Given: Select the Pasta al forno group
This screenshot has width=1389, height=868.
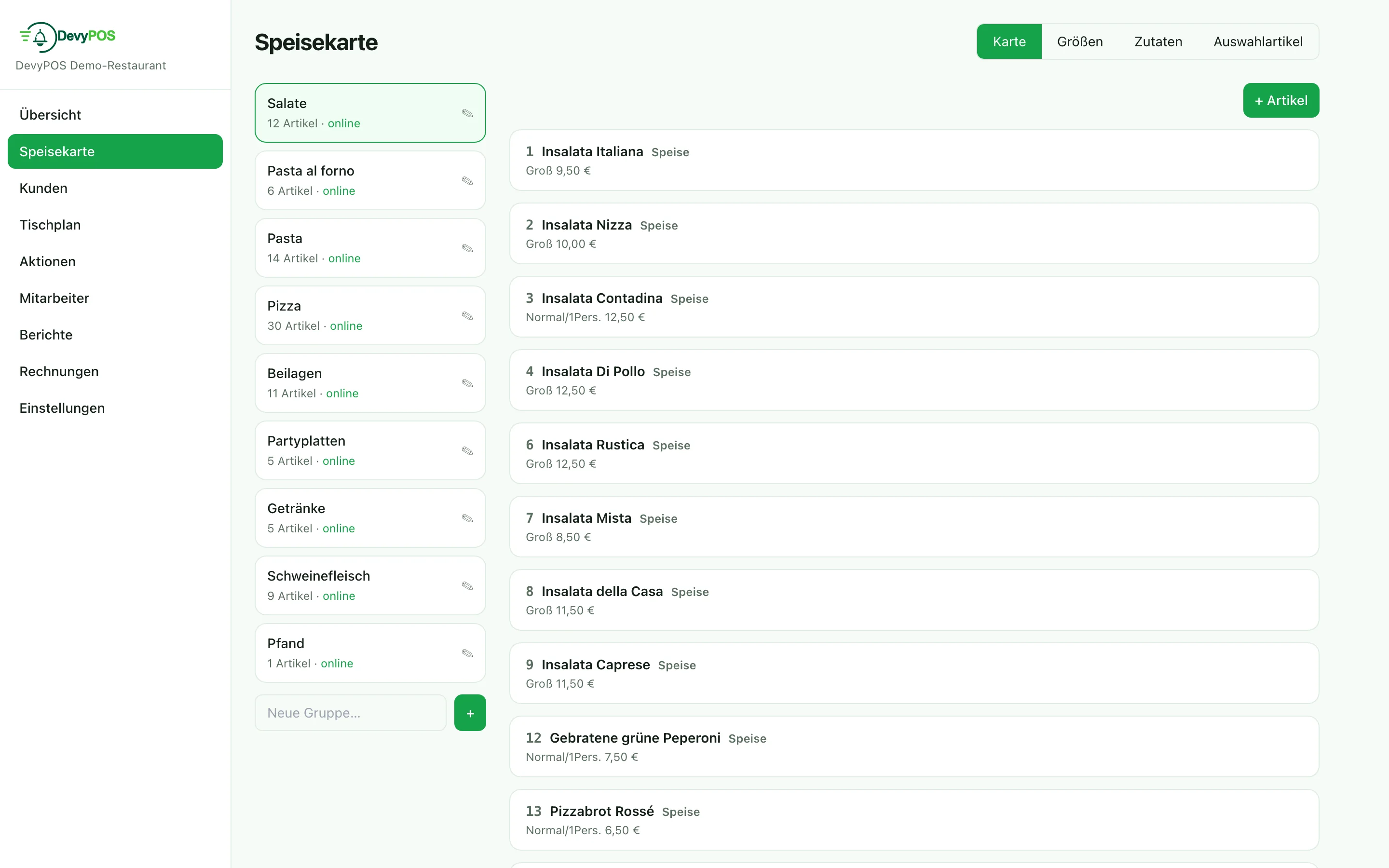Looking at the screenshot, I should point(370,181).
